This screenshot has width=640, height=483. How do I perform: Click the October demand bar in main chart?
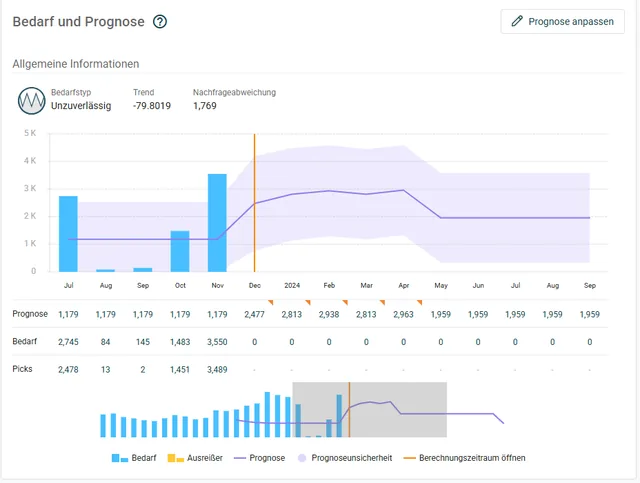coord(180,252)
